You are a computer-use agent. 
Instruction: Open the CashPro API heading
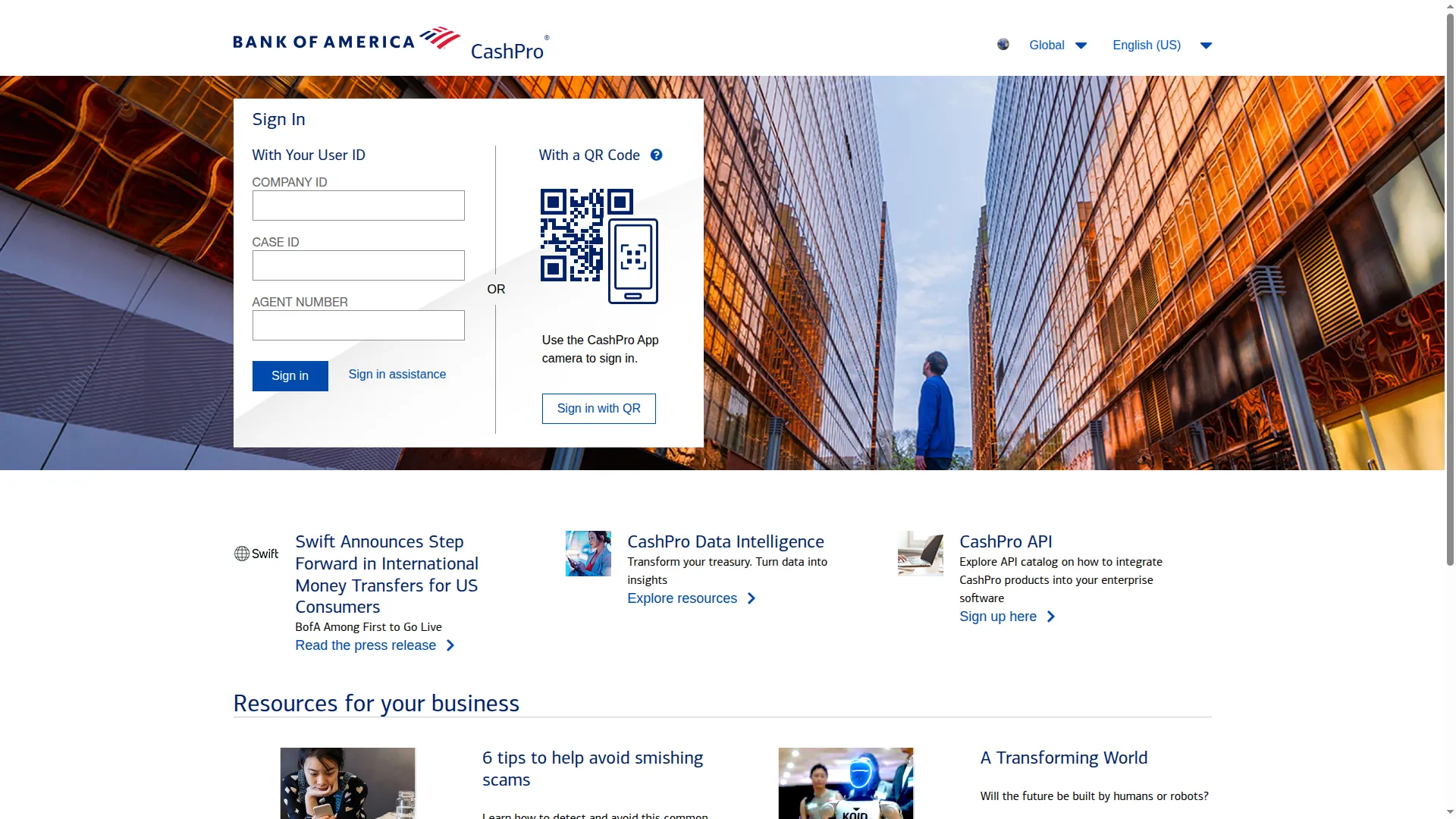1006,541
